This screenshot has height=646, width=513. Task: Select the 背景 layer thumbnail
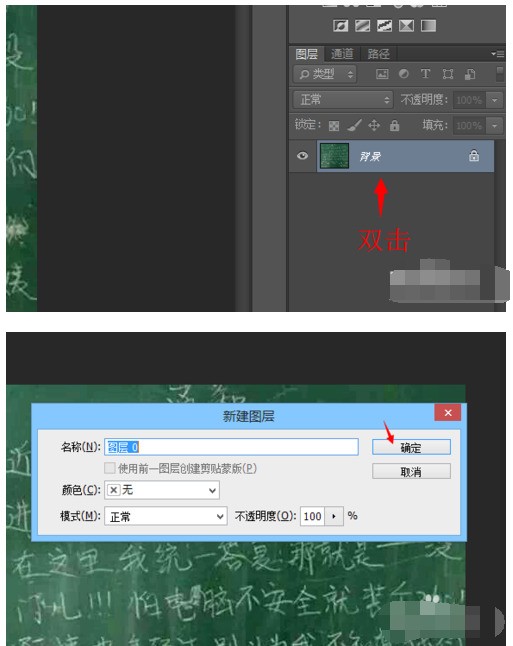click(334, 156)
